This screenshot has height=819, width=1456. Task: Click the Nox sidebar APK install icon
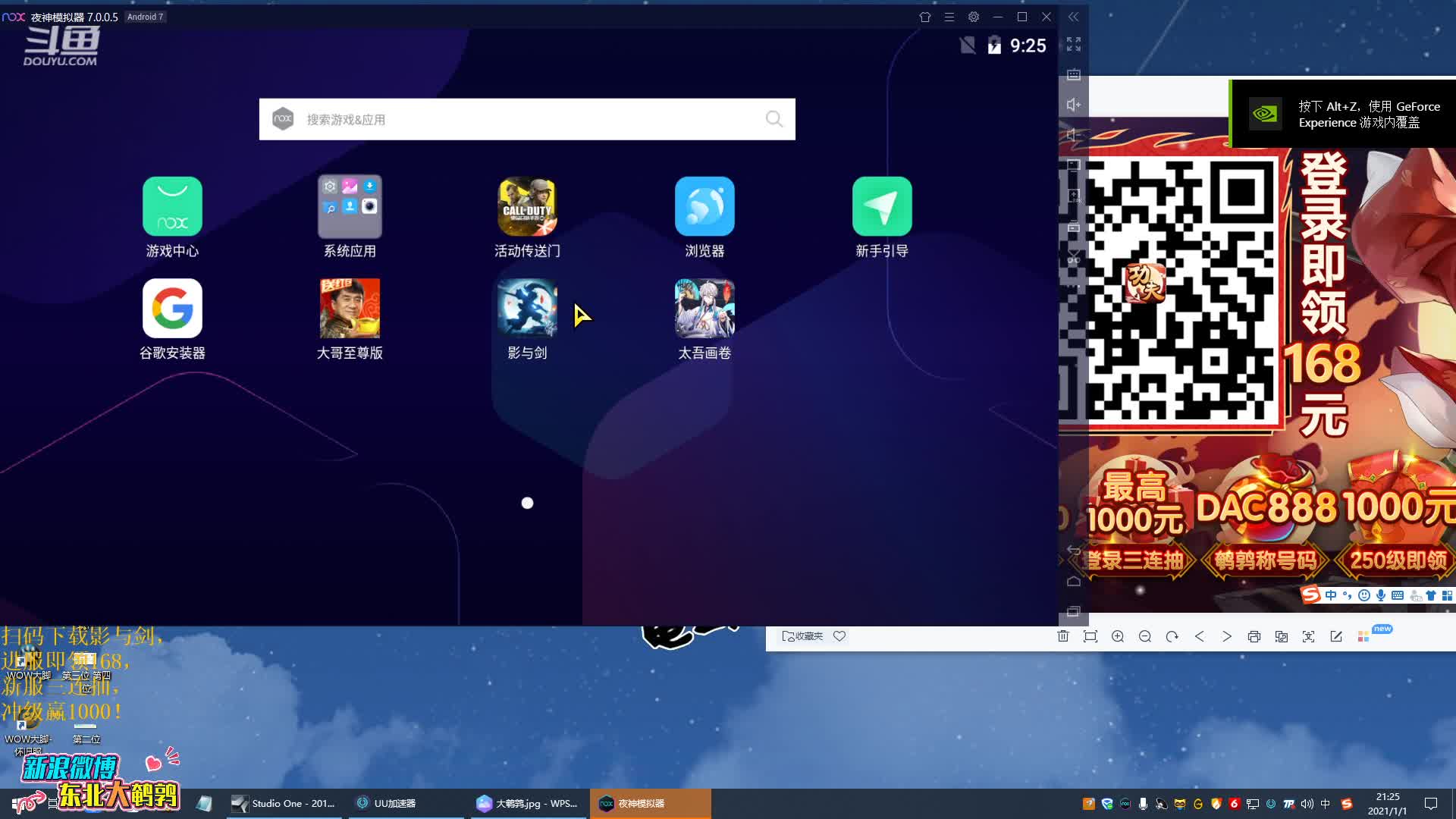(x=1073, y=196)
